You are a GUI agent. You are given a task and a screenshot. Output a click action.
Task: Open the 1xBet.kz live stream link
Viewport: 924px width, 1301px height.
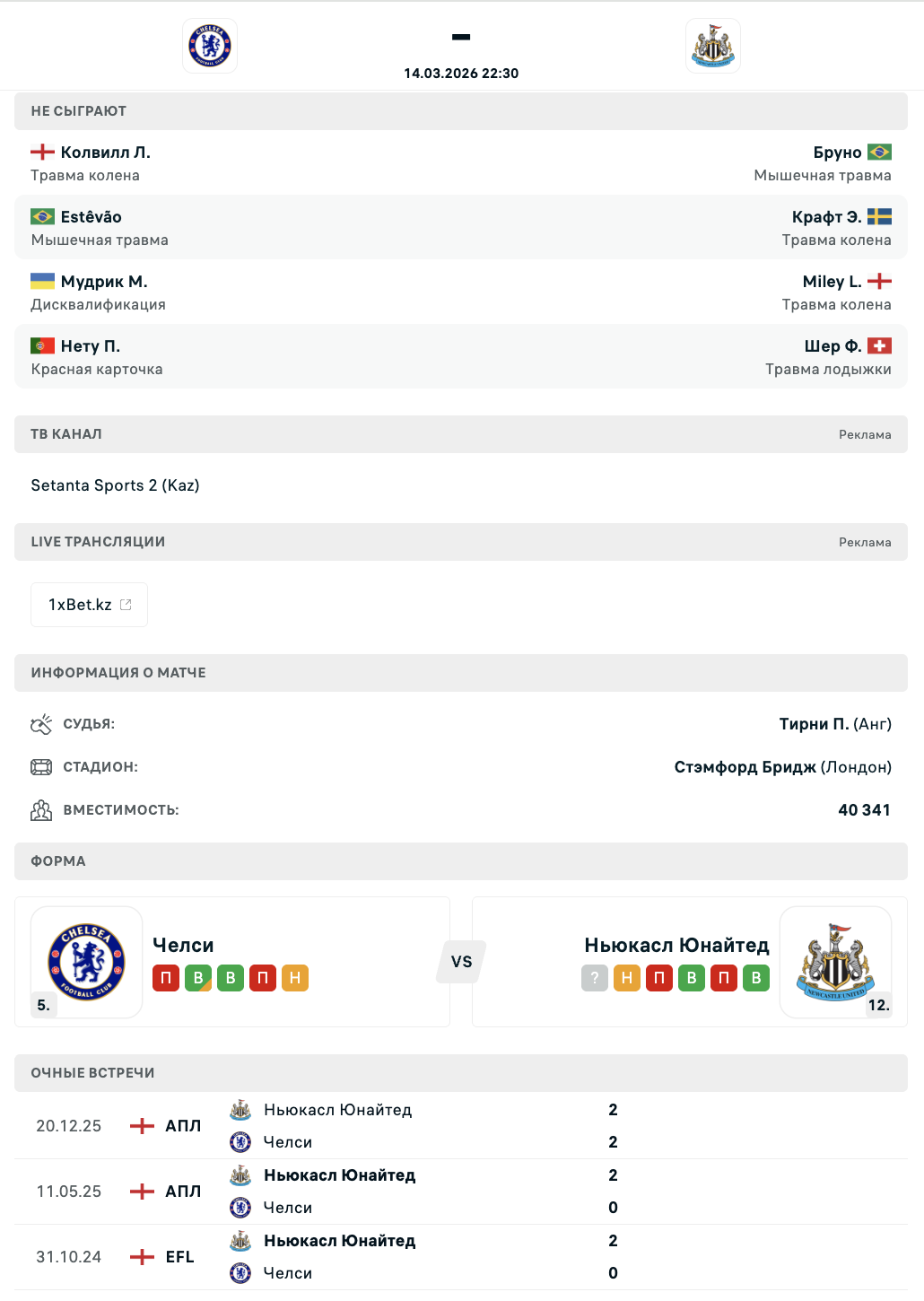pyautogui.click(x=90, y=605)
